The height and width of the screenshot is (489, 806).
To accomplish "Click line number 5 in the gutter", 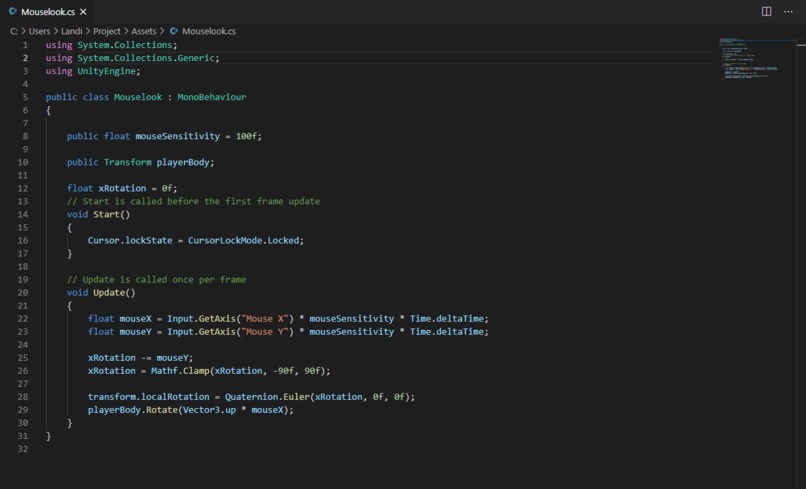I will 25,97.
